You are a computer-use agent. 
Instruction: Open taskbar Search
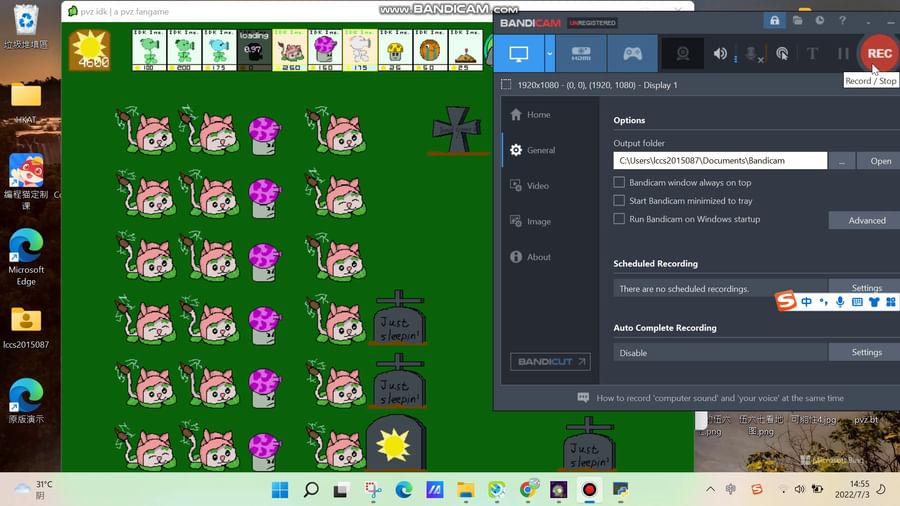311,490
